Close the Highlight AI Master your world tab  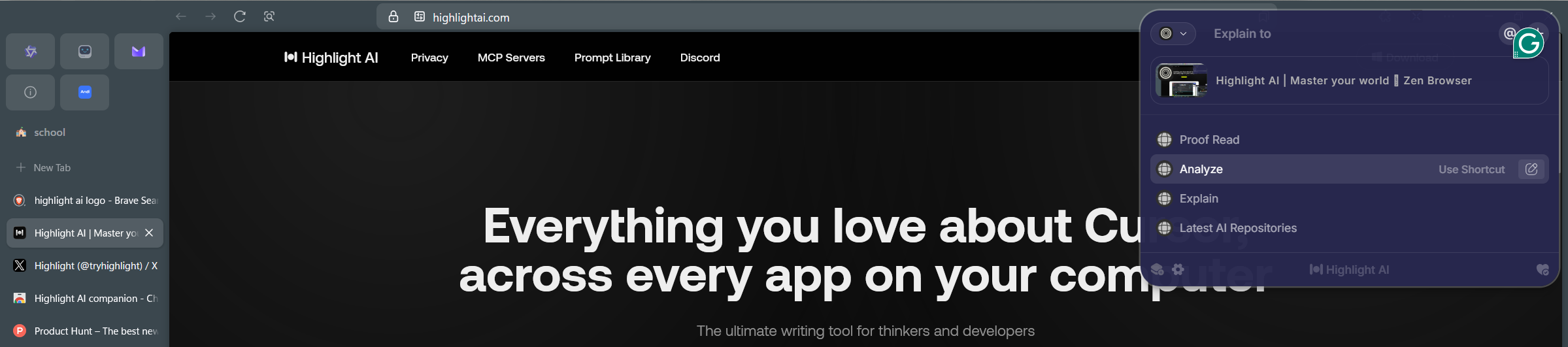(150, 233)
